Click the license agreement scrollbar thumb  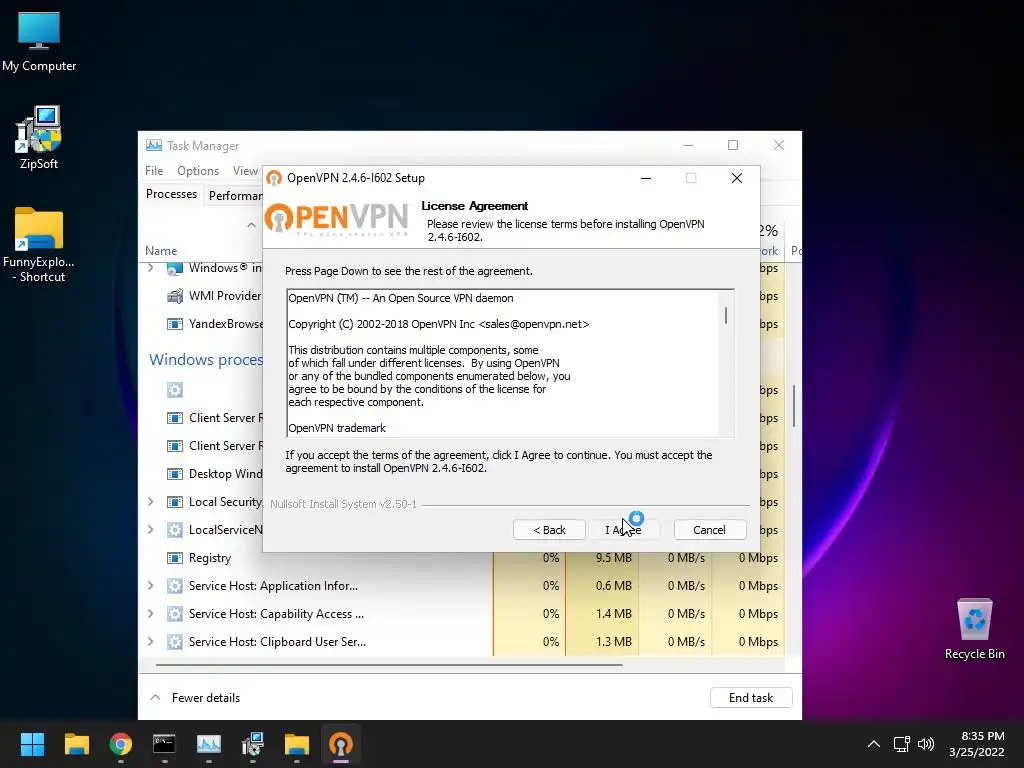coord(726,315)
